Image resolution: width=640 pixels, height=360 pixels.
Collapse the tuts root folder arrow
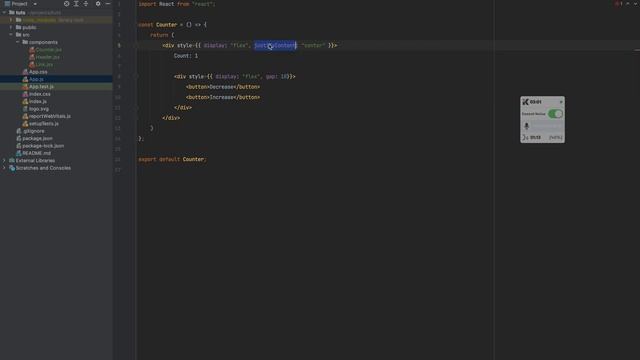point(4,13)
